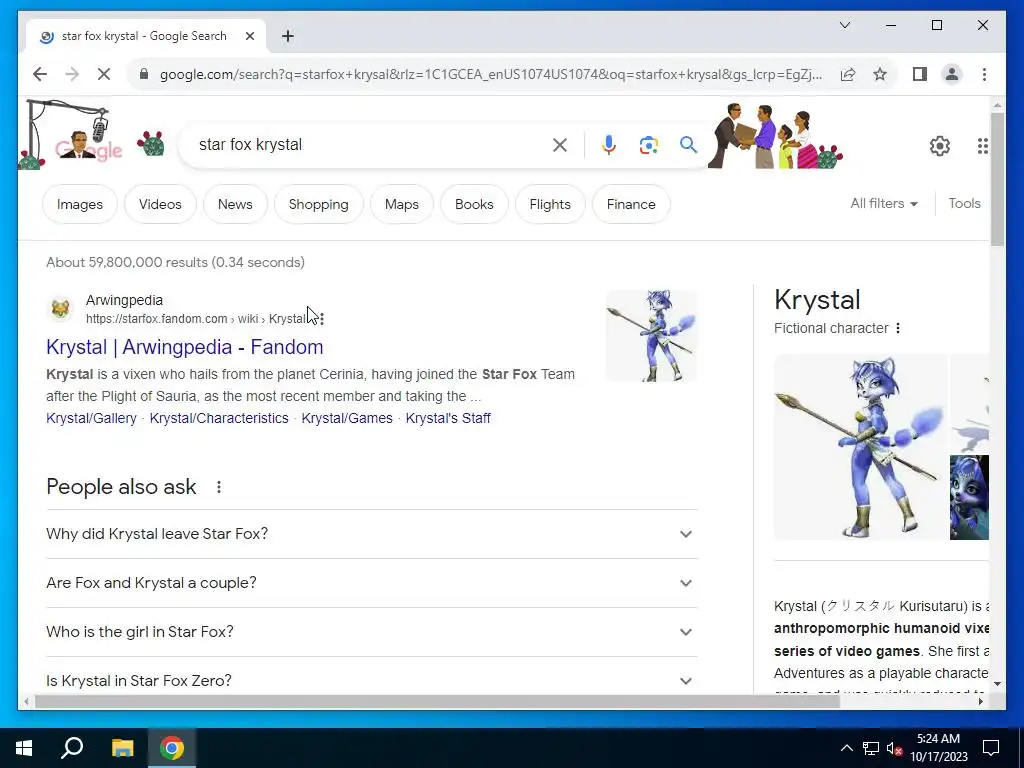Click the blue magnifier search button
This screenshot has width=1024, height=768.
pyautogui.click(x=688, y=145)
